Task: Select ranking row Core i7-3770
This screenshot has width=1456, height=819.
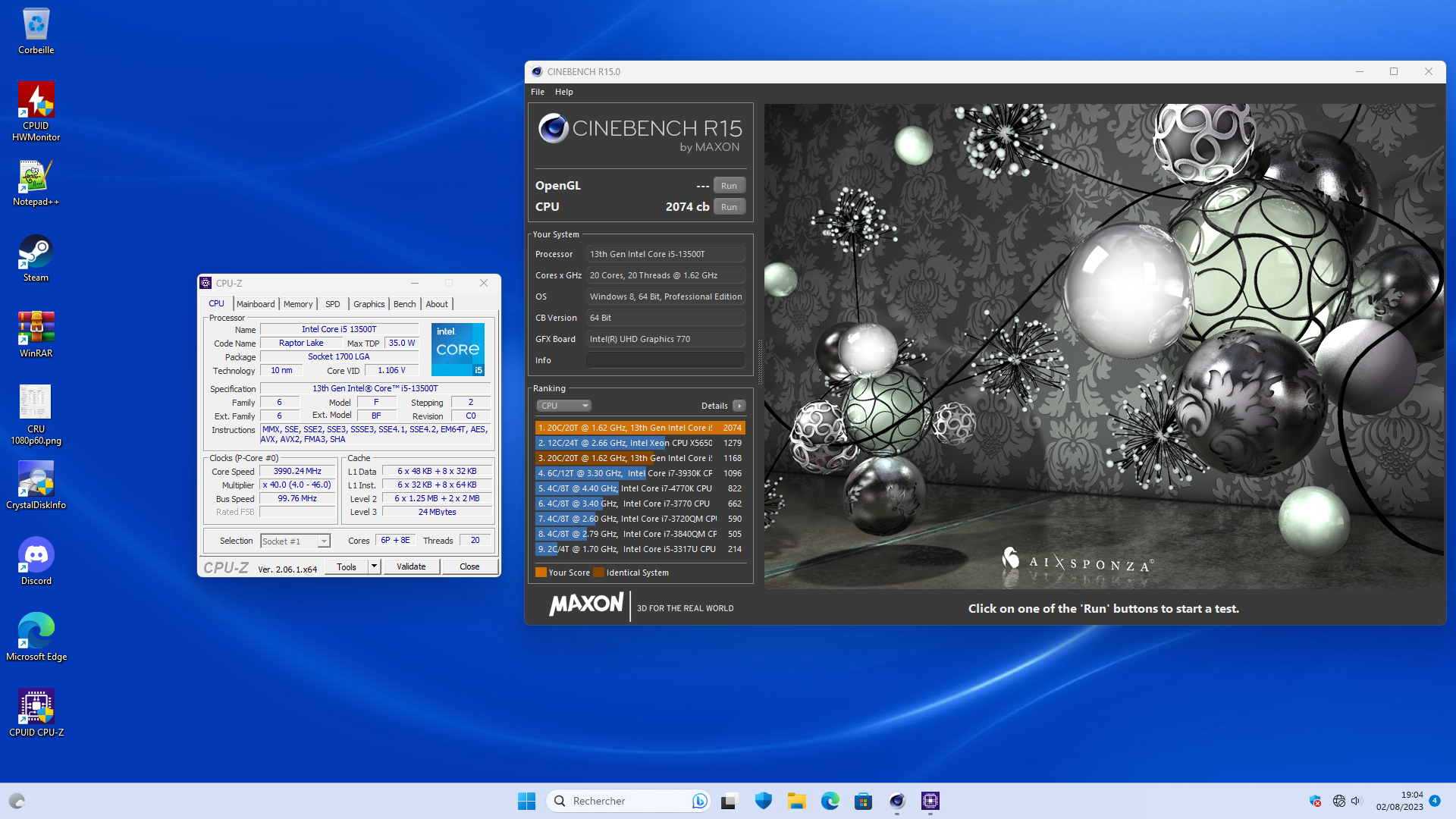Action: [x=640, y=504]
